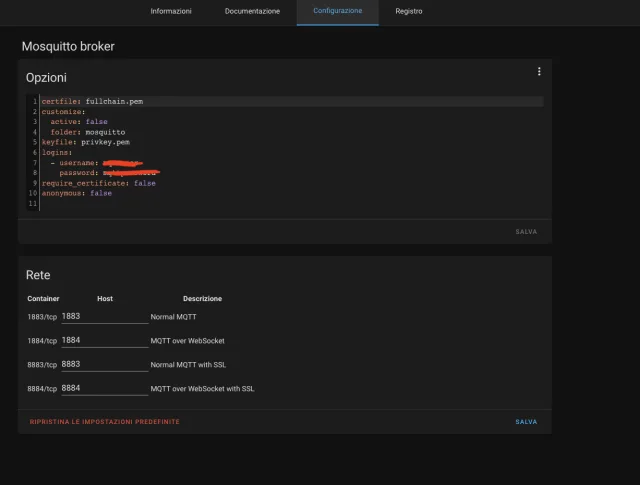Image resolution: width=640 pixels, height=485 pixels.
Task: Open the Opzioni three-dot menu
Action: pos(539,71)
